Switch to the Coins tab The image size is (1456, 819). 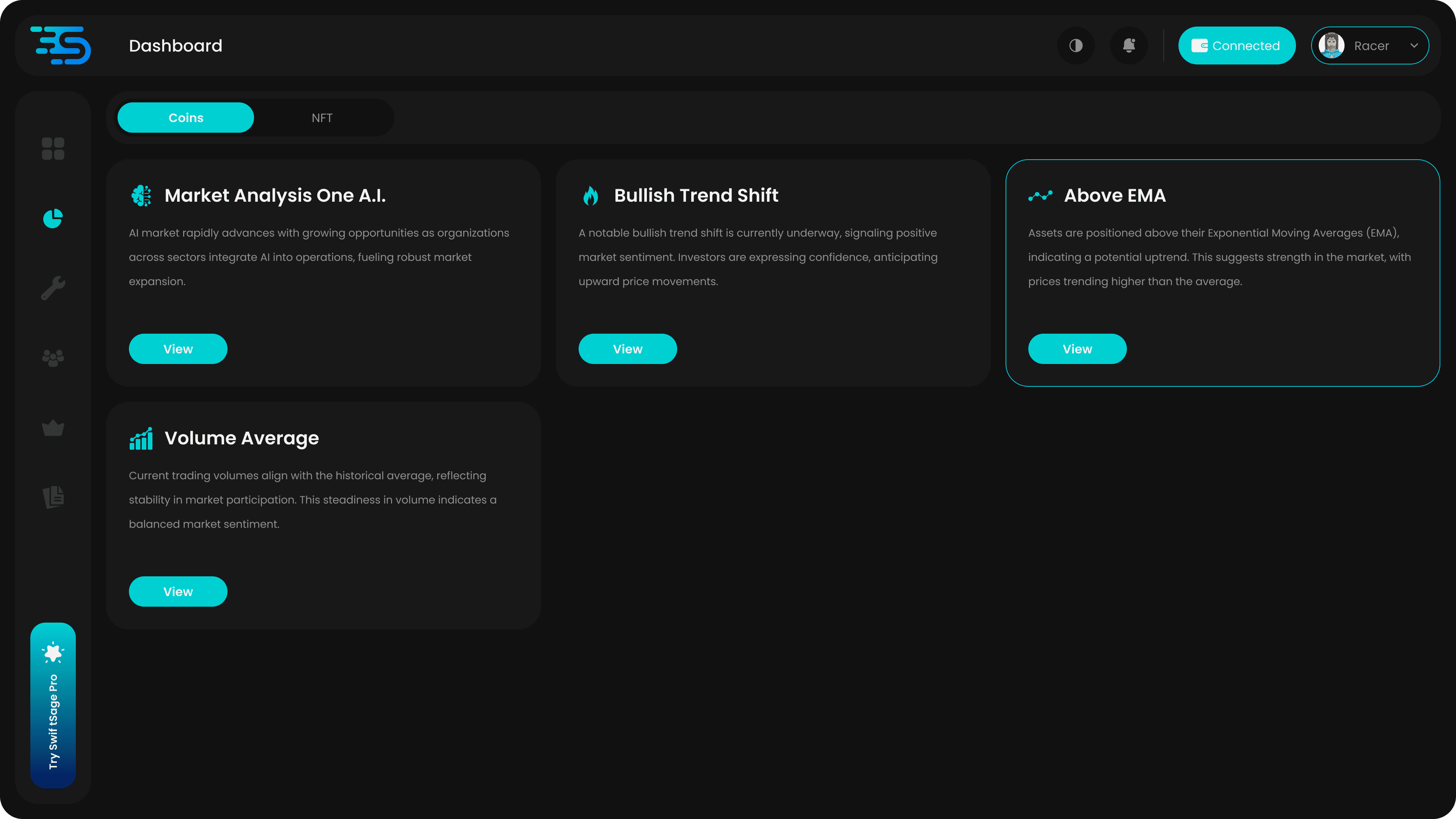tap(185, 118)
